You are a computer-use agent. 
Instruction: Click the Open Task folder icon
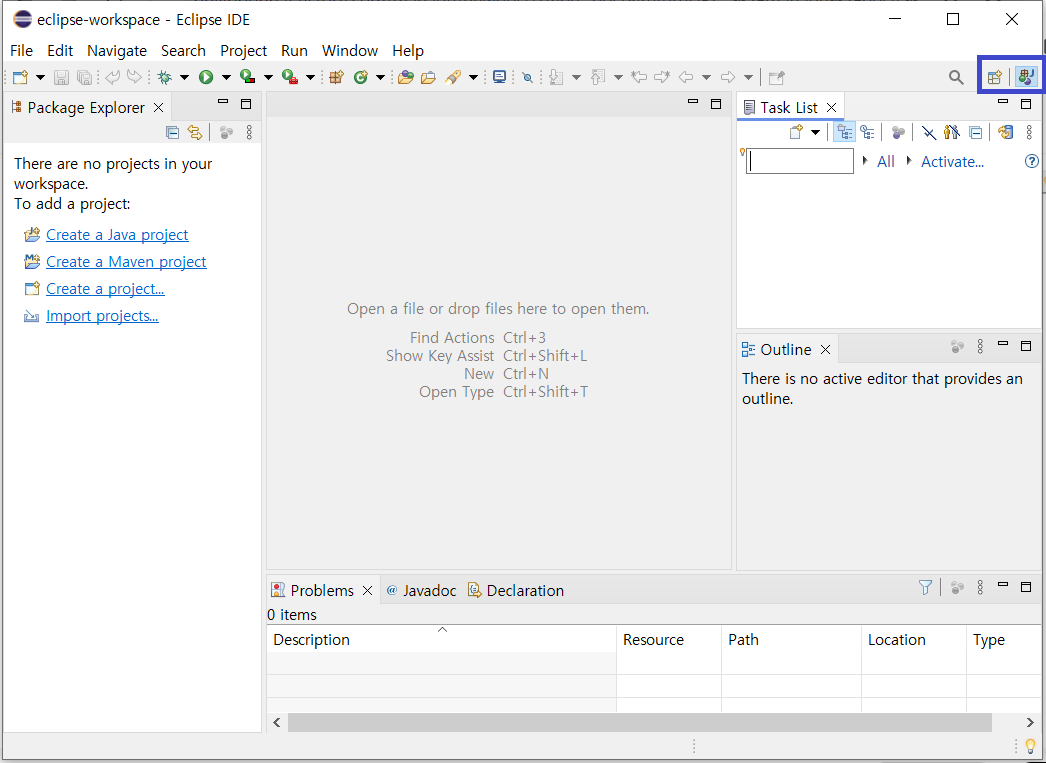click(x=428, y=77)
